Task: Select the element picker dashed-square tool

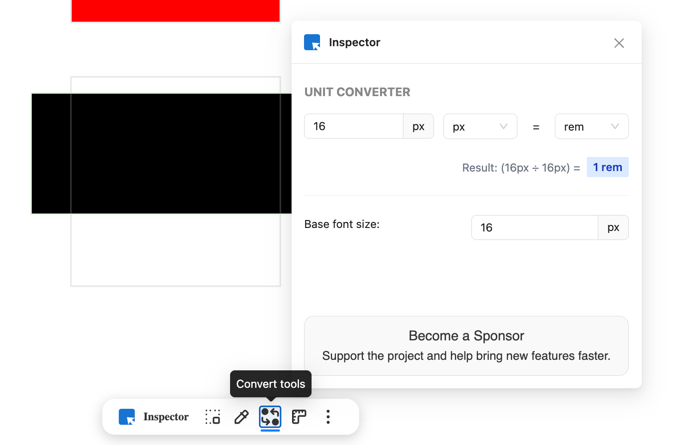Action: (x=213, y=417)
